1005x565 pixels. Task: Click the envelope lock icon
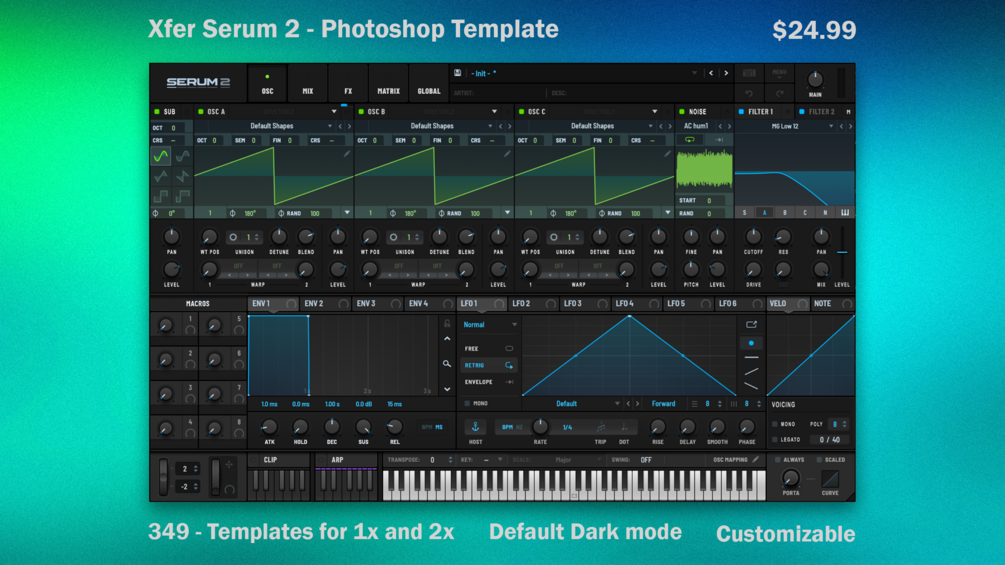447,324
